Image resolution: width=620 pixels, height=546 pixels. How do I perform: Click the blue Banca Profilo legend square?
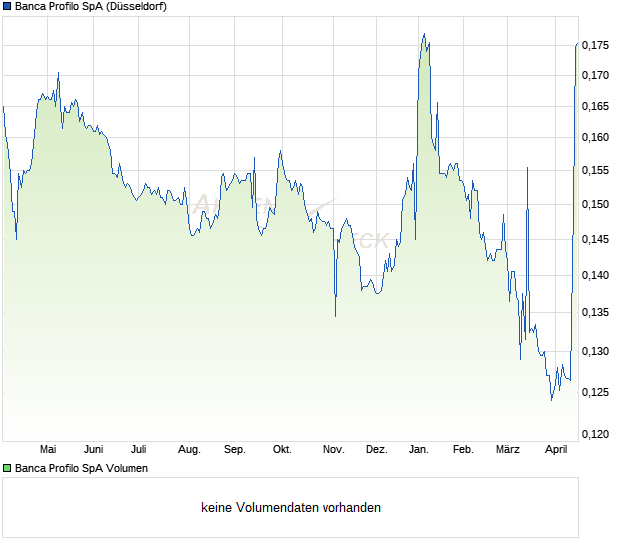(x=7, y=6)
